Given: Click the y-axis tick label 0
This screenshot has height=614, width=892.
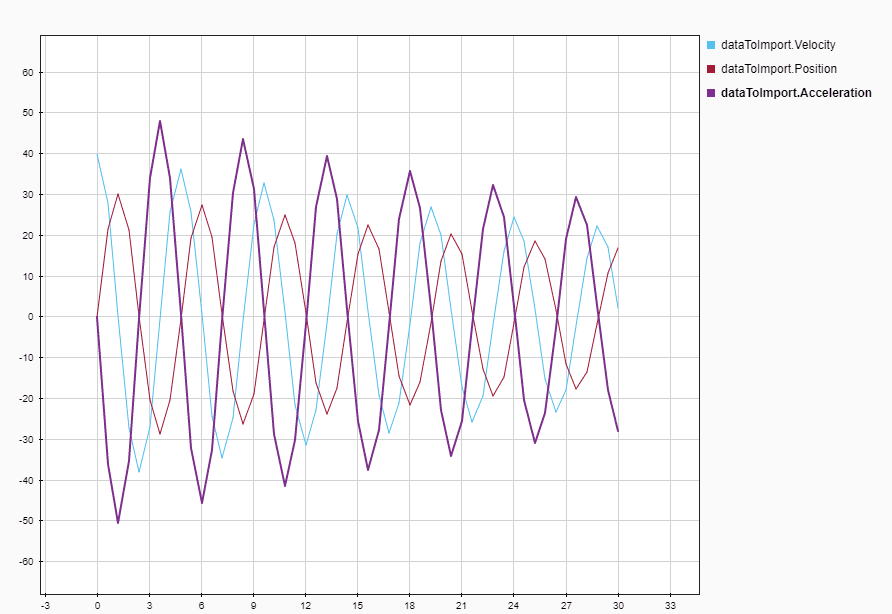Looking at the screenshot, I should tap(31, 317).
